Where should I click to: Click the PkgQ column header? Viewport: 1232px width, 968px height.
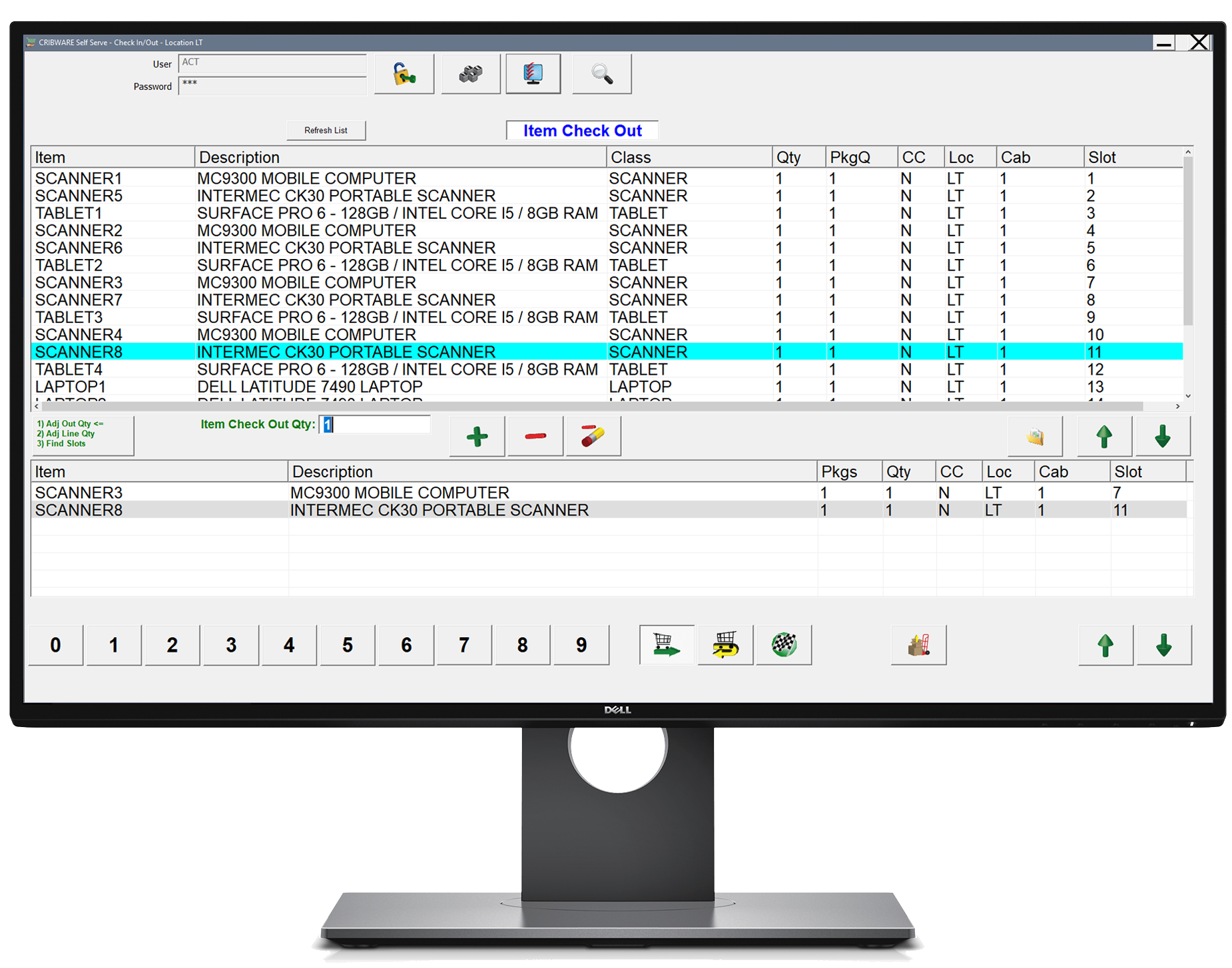pyautogui.click(x=861, y=157)
